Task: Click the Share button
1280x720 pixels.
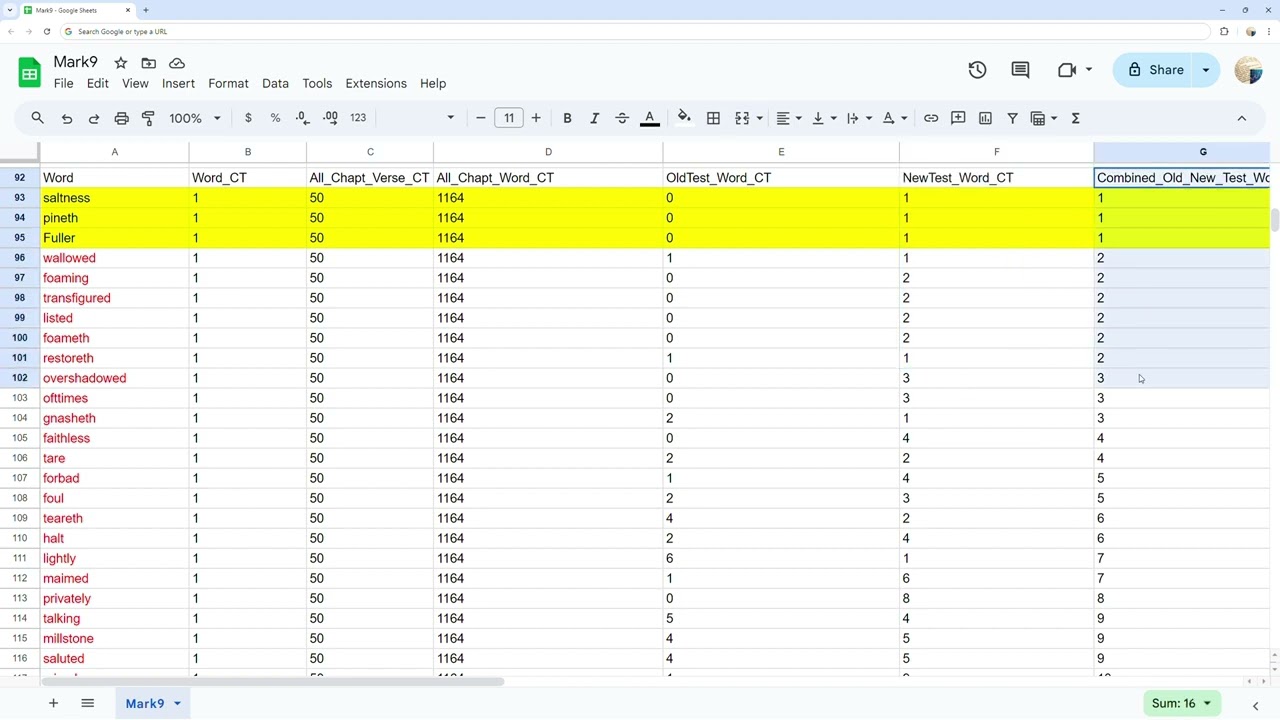Action: [1155, 70]
